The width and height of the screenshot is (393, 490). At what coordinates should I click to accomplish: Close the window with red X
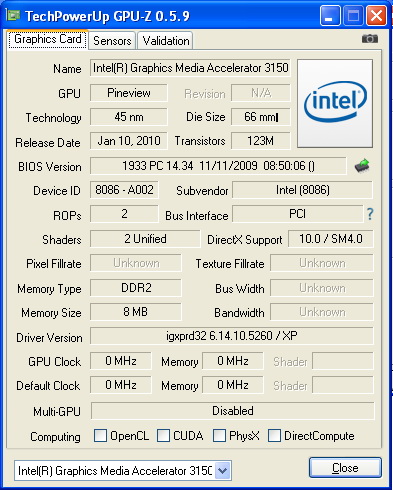376,16
